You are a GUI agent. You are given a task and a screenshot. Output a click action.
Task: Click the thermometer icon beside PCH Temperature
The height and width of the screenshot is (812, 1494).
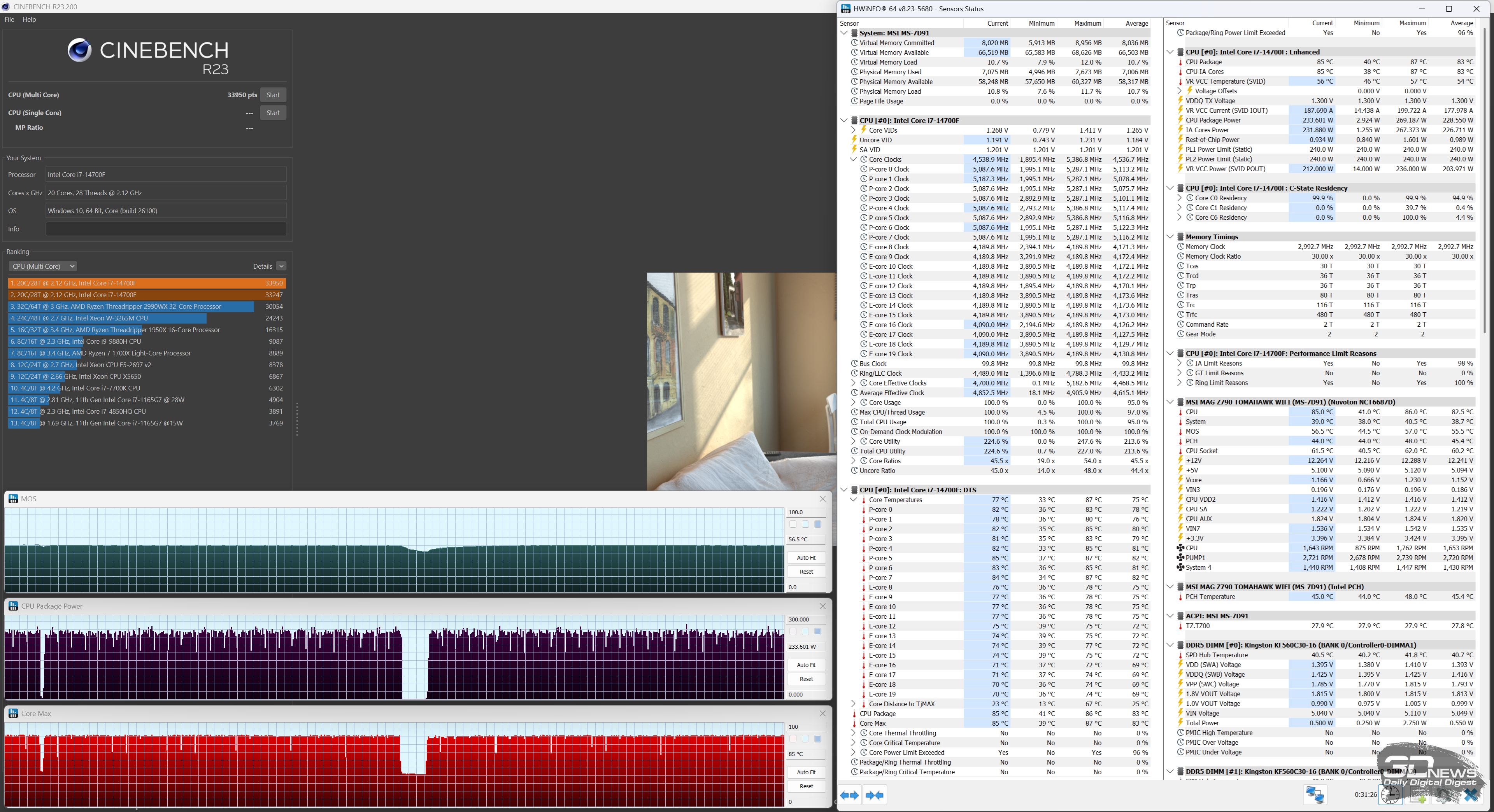pos(1180,597)
